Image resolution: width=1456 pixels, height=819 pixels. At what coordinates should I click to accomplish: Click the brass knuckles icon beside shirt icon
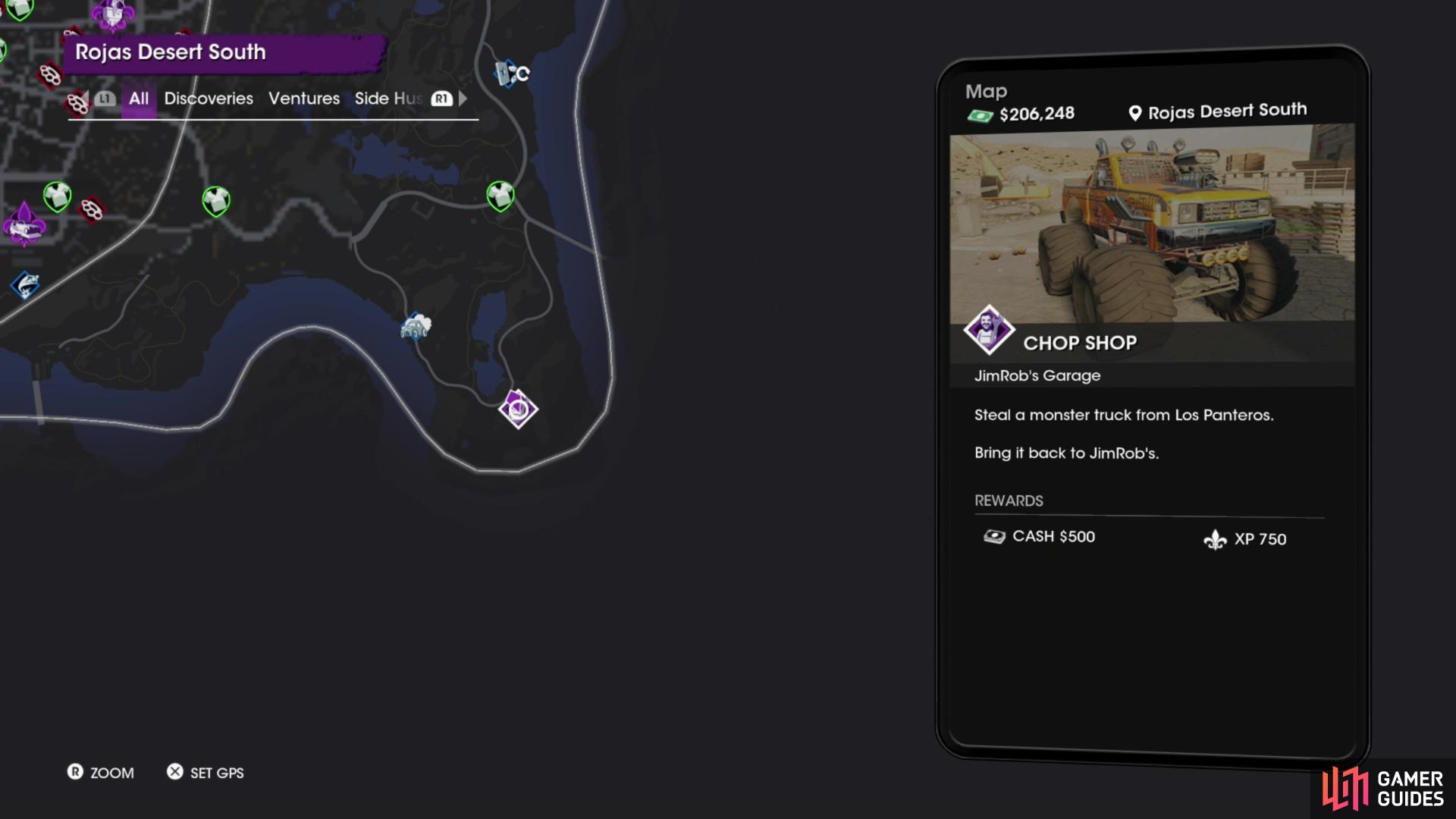click(92, 209)
